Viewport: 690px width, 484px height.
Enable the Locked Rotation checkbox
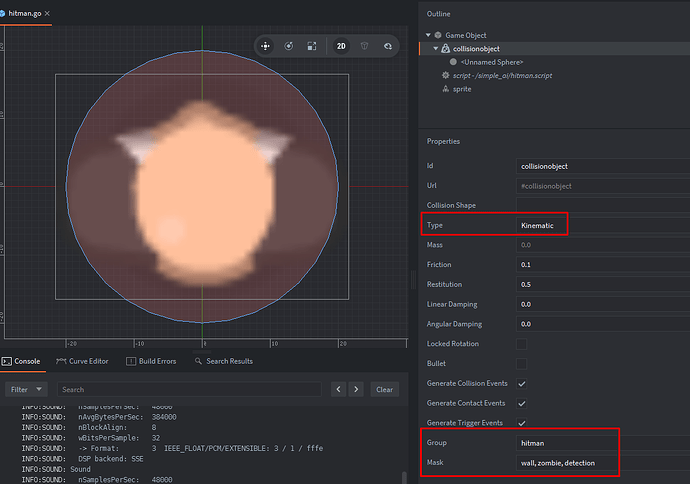[521, 344]
